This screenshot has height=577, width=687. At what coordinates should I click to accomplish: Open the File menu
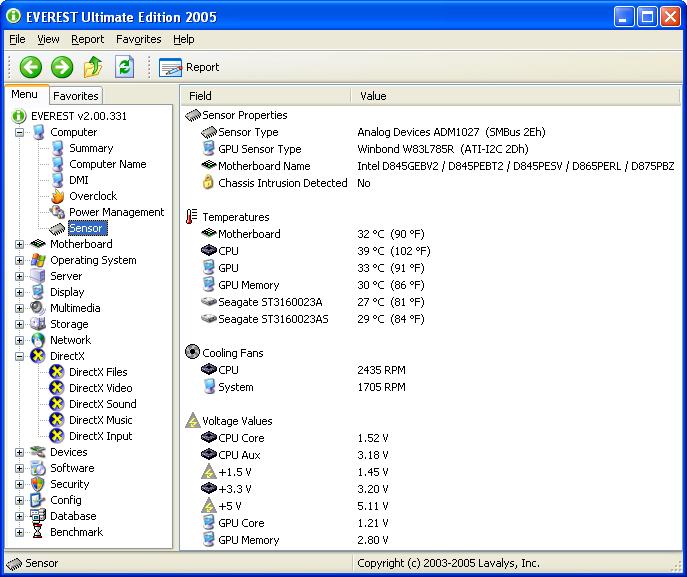[17, 39]
